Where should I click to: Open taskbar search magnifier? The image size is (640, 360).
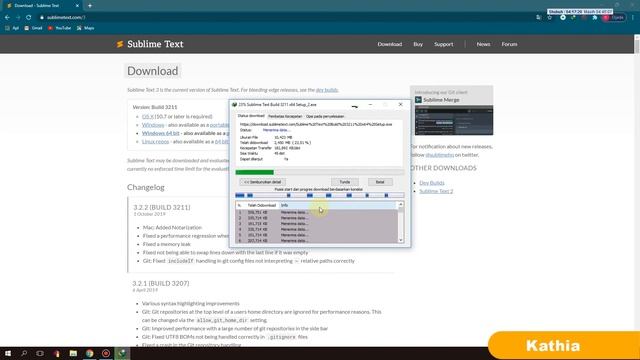coord(24,353)
